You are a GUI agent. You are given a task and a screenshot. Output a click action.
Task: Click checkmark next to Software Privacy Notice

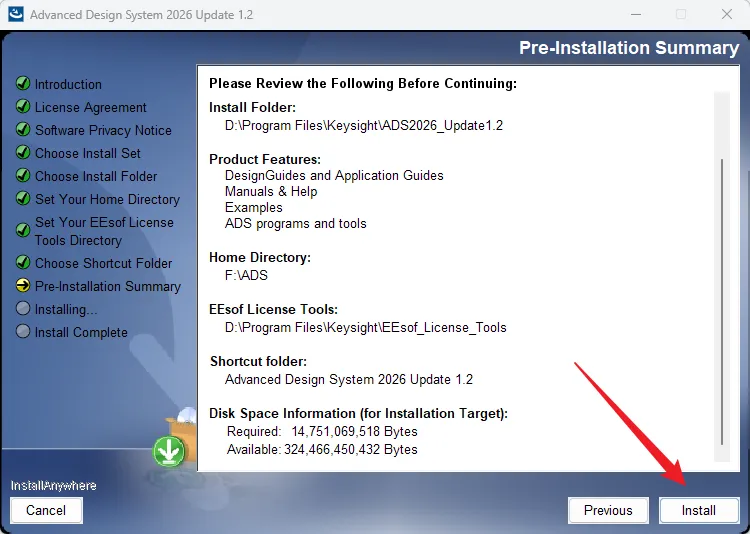point(23,129)
